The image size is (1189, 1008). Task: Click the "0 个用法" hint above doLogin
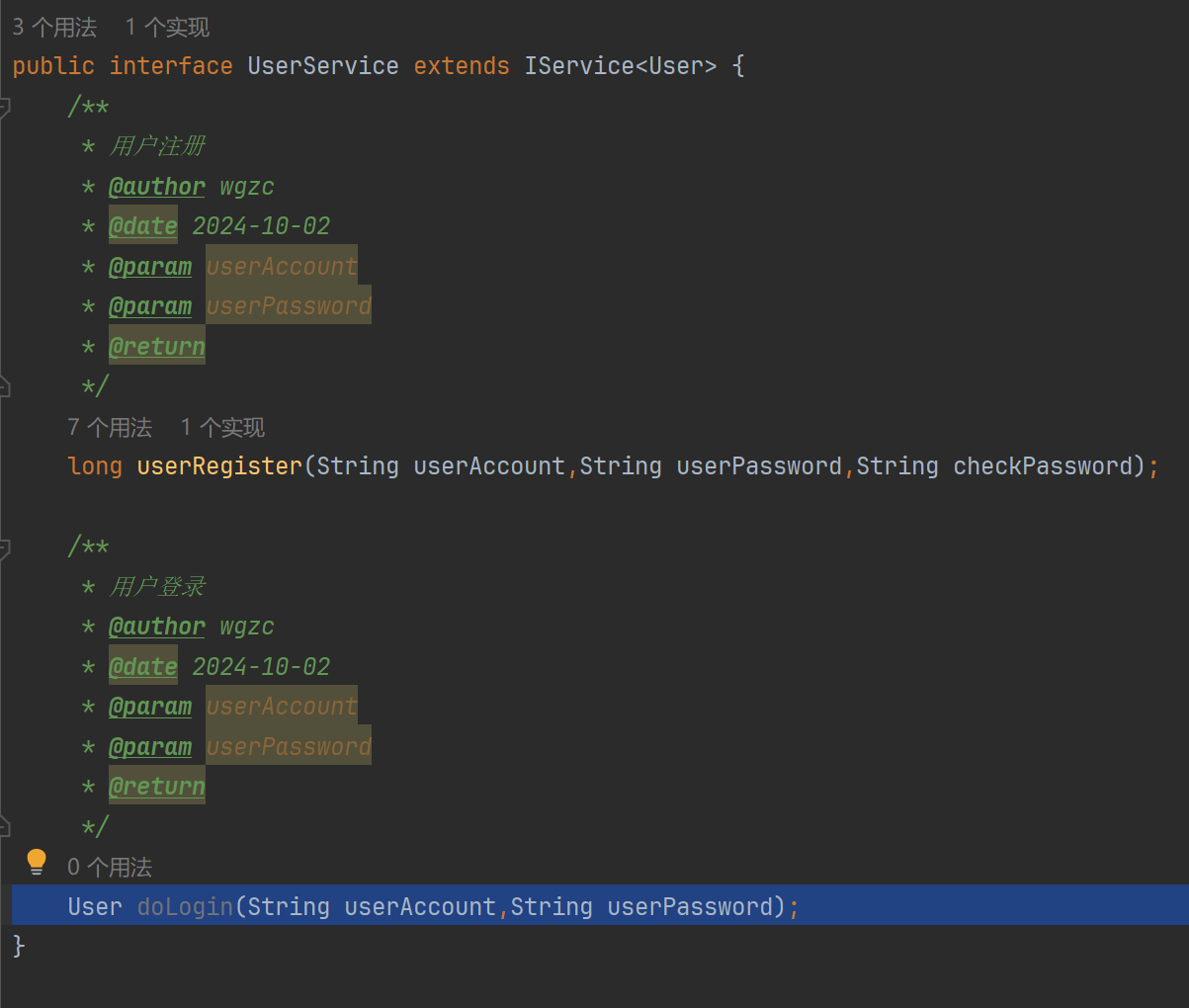[x=110, y=867]
